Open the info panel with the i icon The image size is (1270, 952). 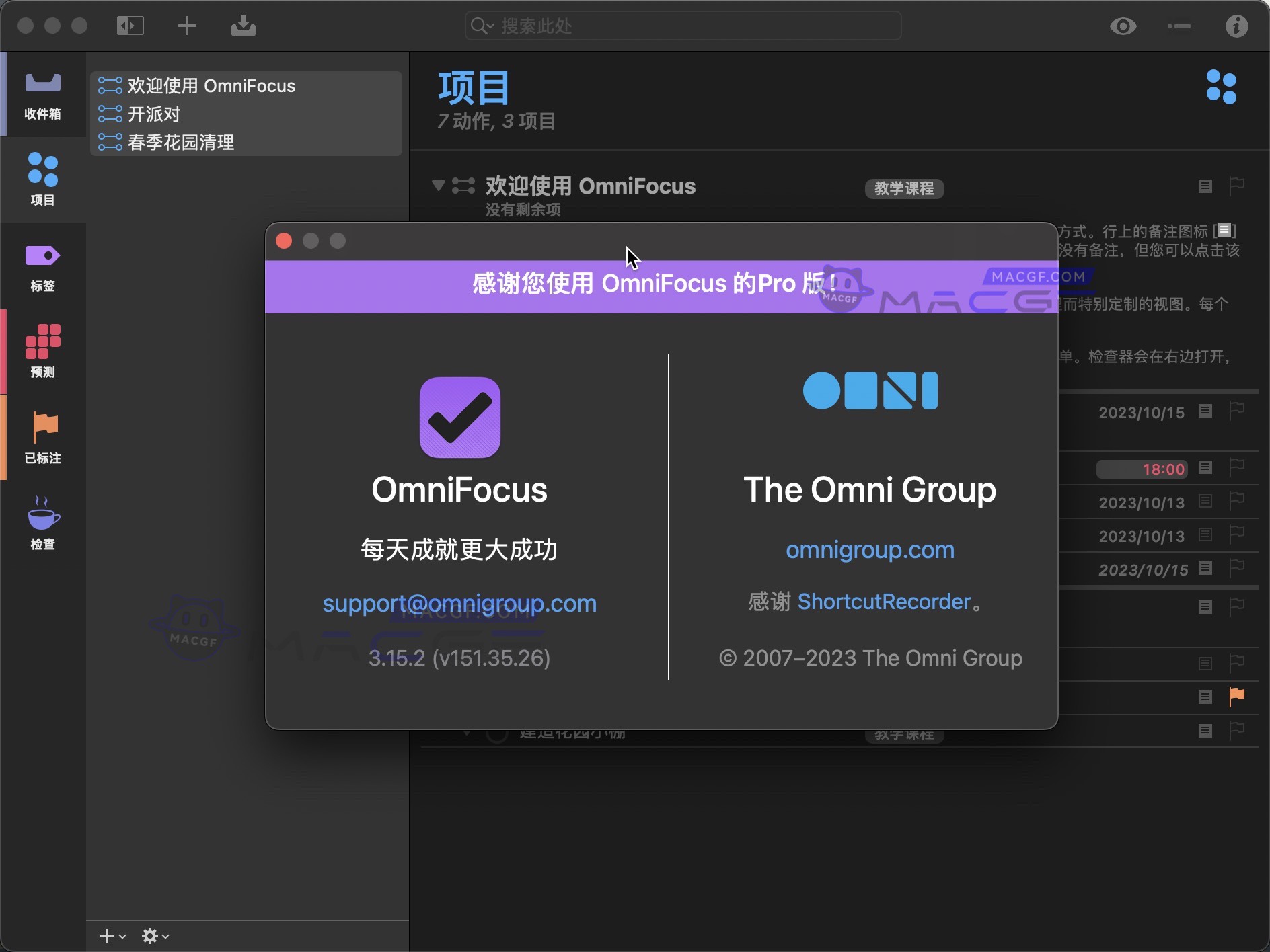(1236, 26)
